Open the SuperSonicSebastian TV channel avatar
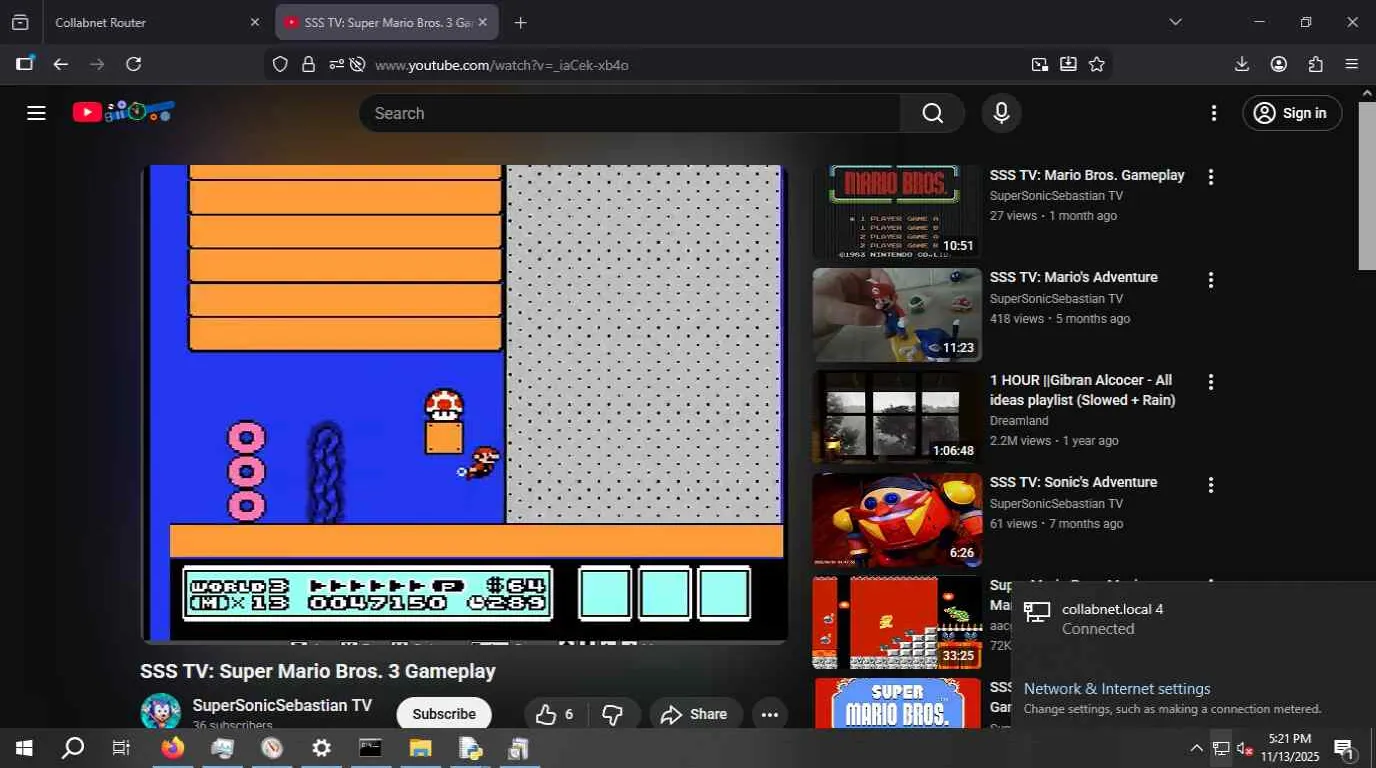This screenshot has width=1376, height=768. pos(160,711)
